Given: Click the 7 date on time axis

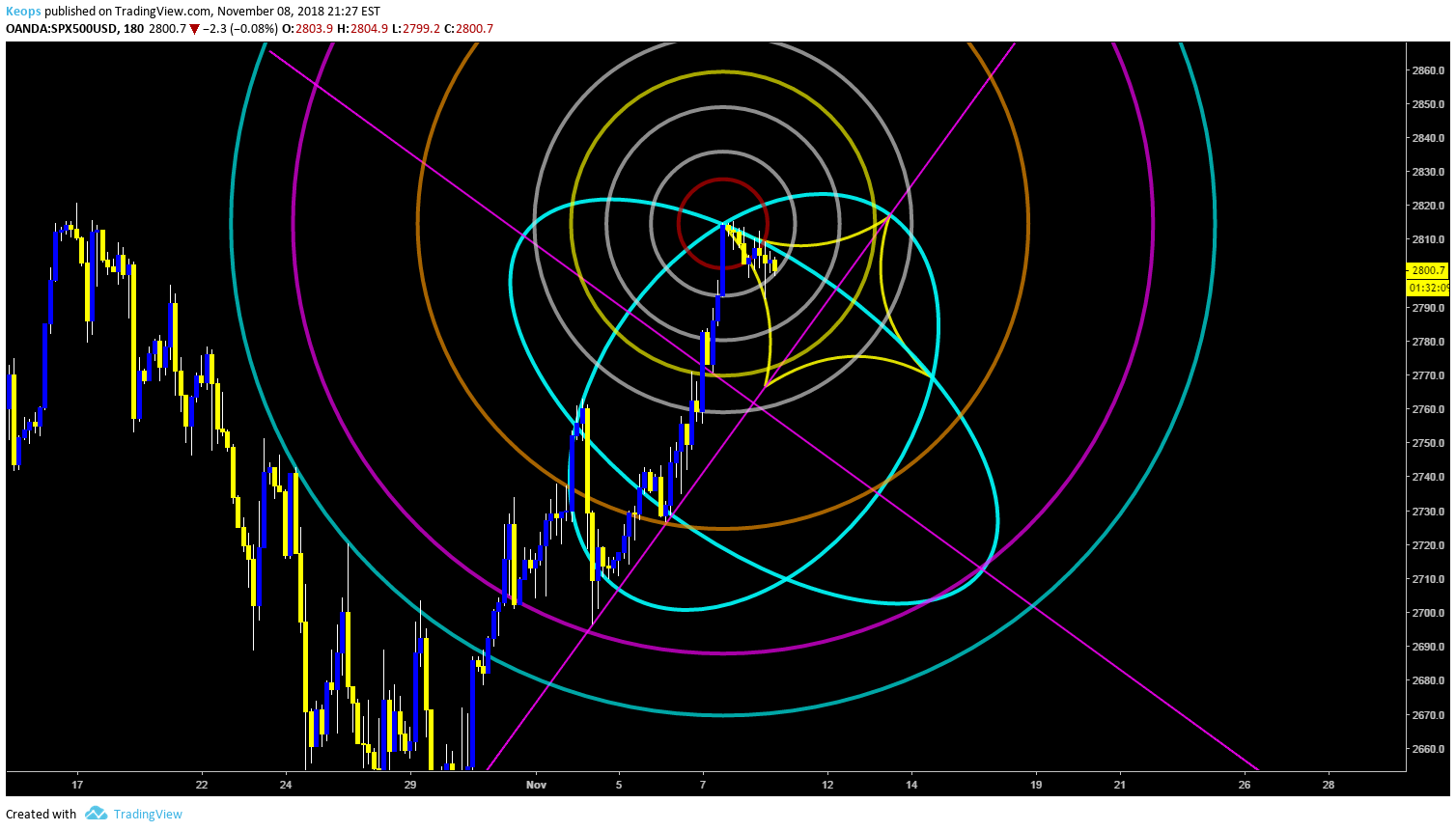Looking at the screenshot, I should click(x=703, y=785).
